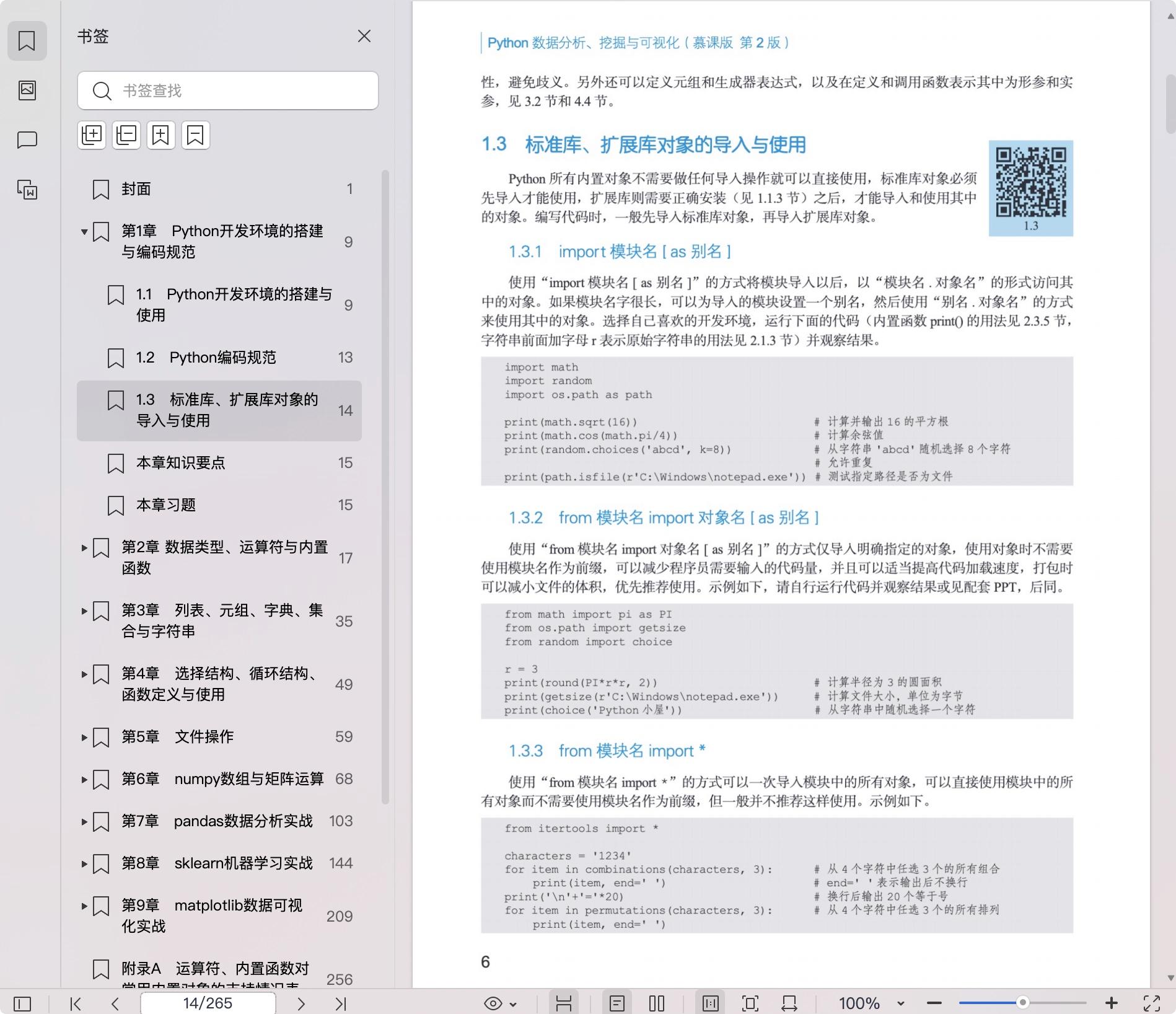The height and width of the screenshot is (1014, 1176).
Task: Open the eye mode dropdown arrow
Action: 514,1004
